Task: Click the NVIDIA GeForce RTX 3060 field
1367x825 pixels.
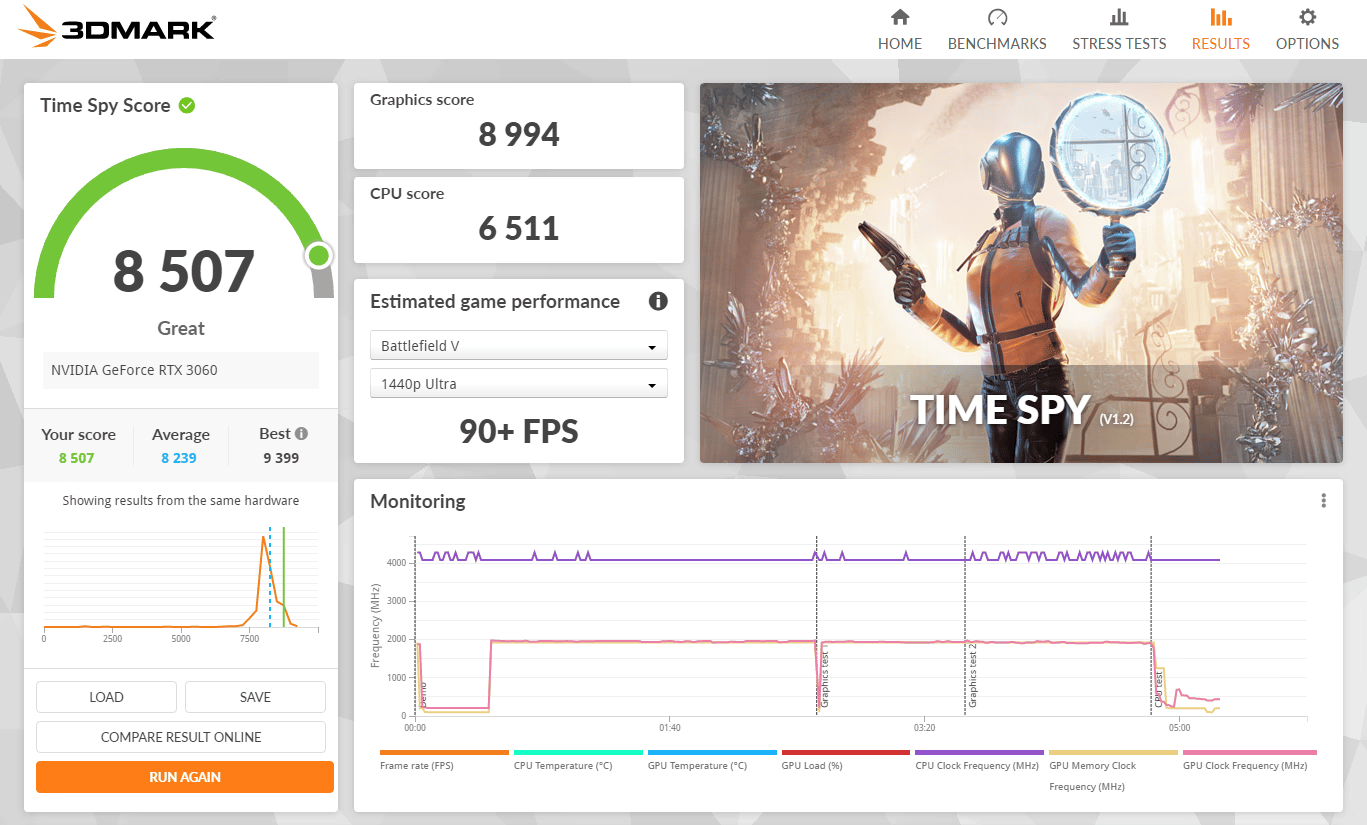Action: click(181, 370)
